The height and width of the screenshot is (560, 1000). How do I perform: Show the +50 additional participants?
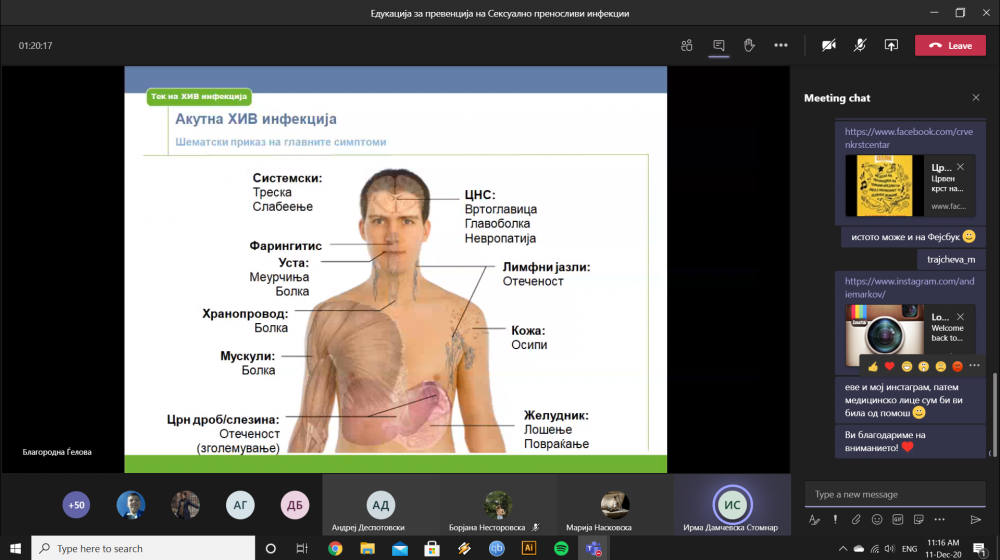[x=76, y=505]
